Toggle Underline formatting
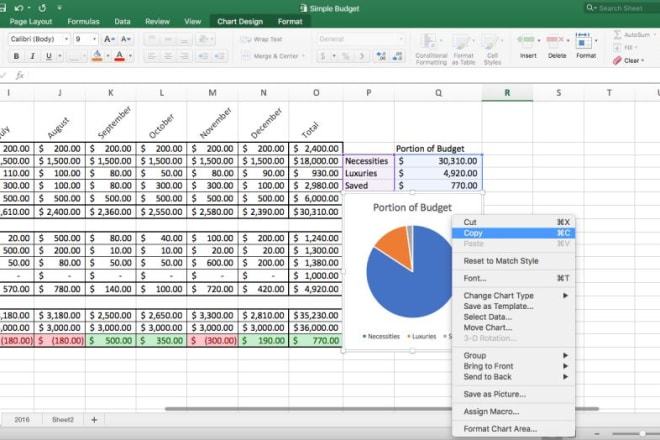Viewport: 660px width, 440px height. pos(49,56)
